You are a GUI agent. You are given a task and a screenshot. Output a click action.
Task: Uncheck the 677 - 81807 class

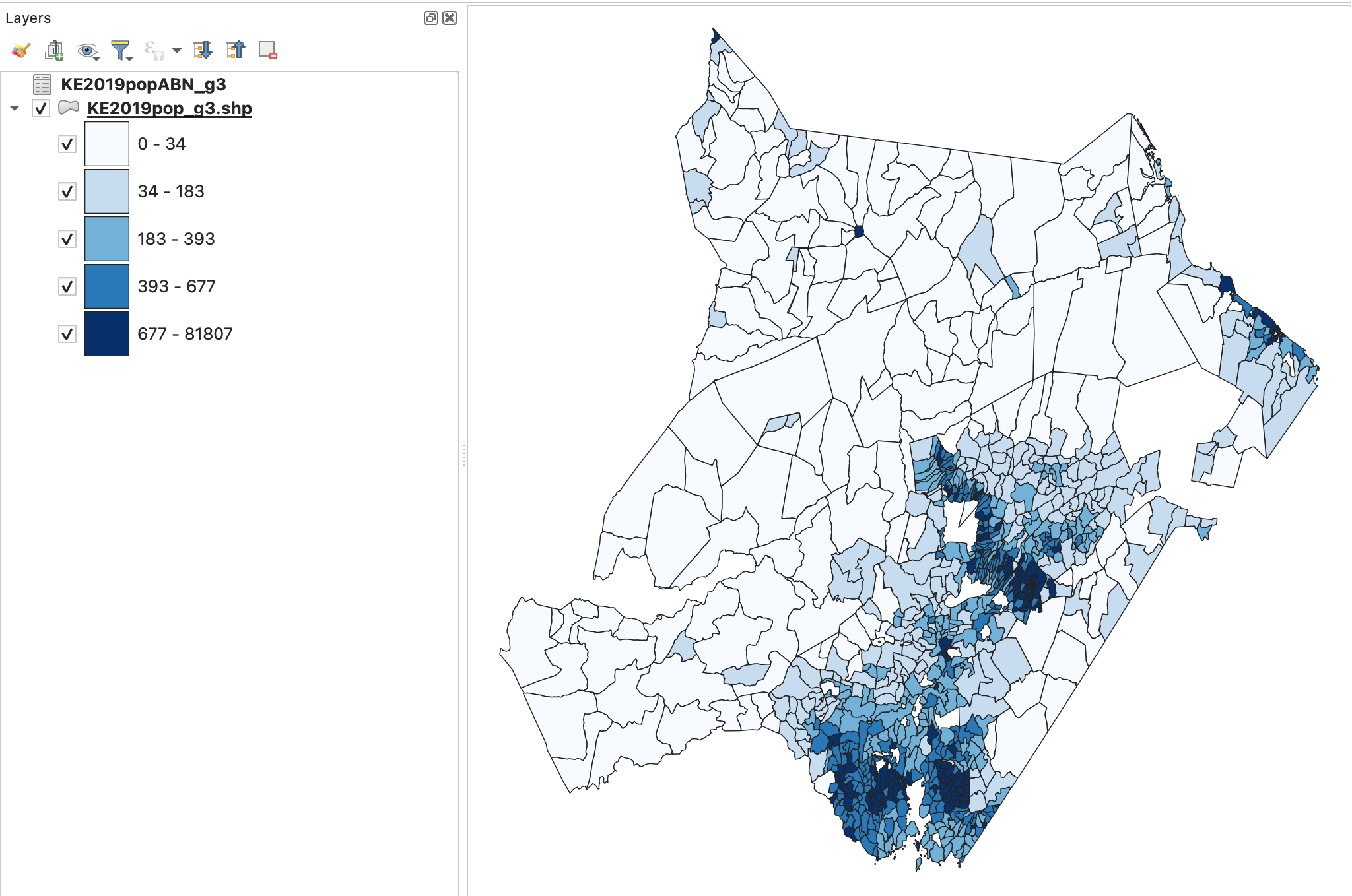tap(67, 334)
